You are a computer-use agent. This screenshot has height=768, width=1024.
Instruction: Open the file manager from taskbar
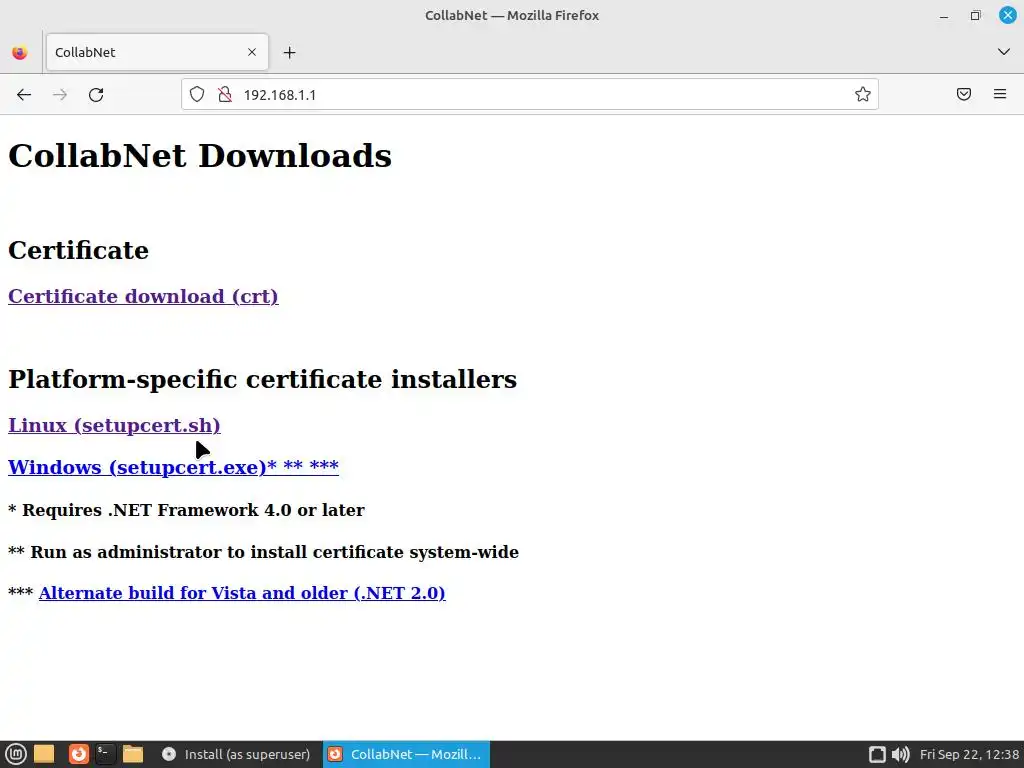[133, 754]
